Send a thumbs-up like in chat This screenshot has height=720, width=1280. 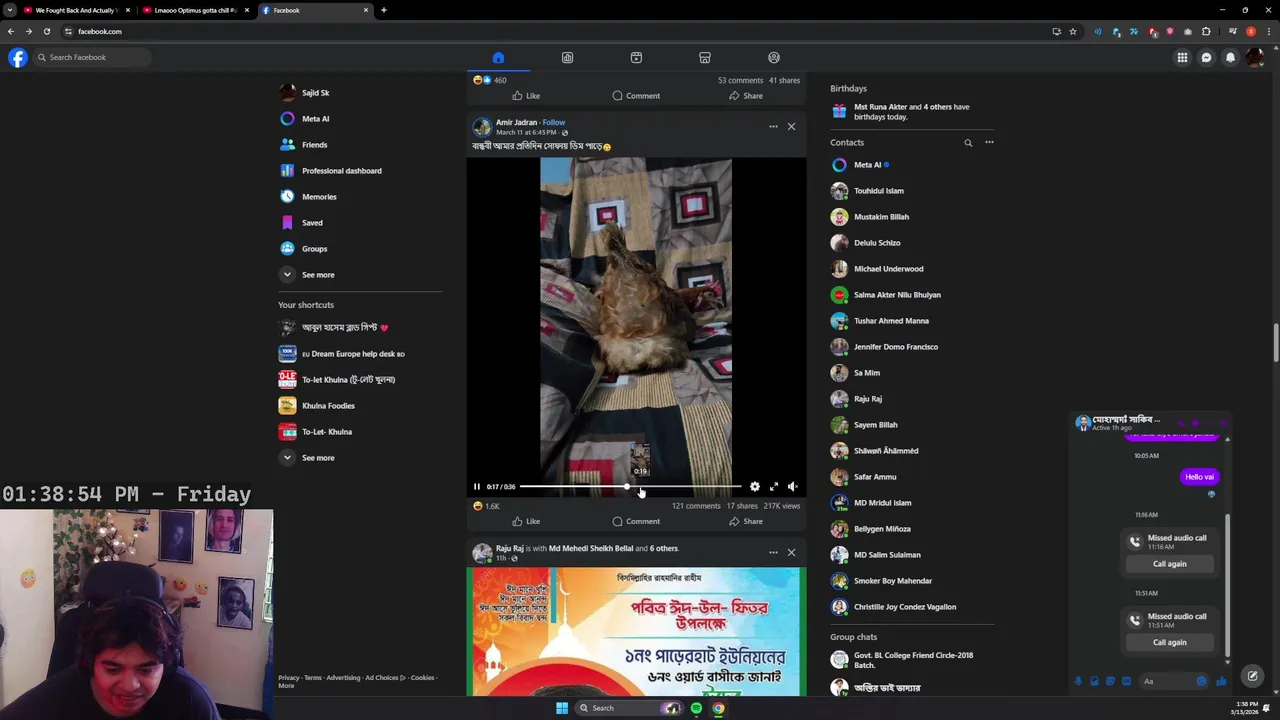[1221, 682]
